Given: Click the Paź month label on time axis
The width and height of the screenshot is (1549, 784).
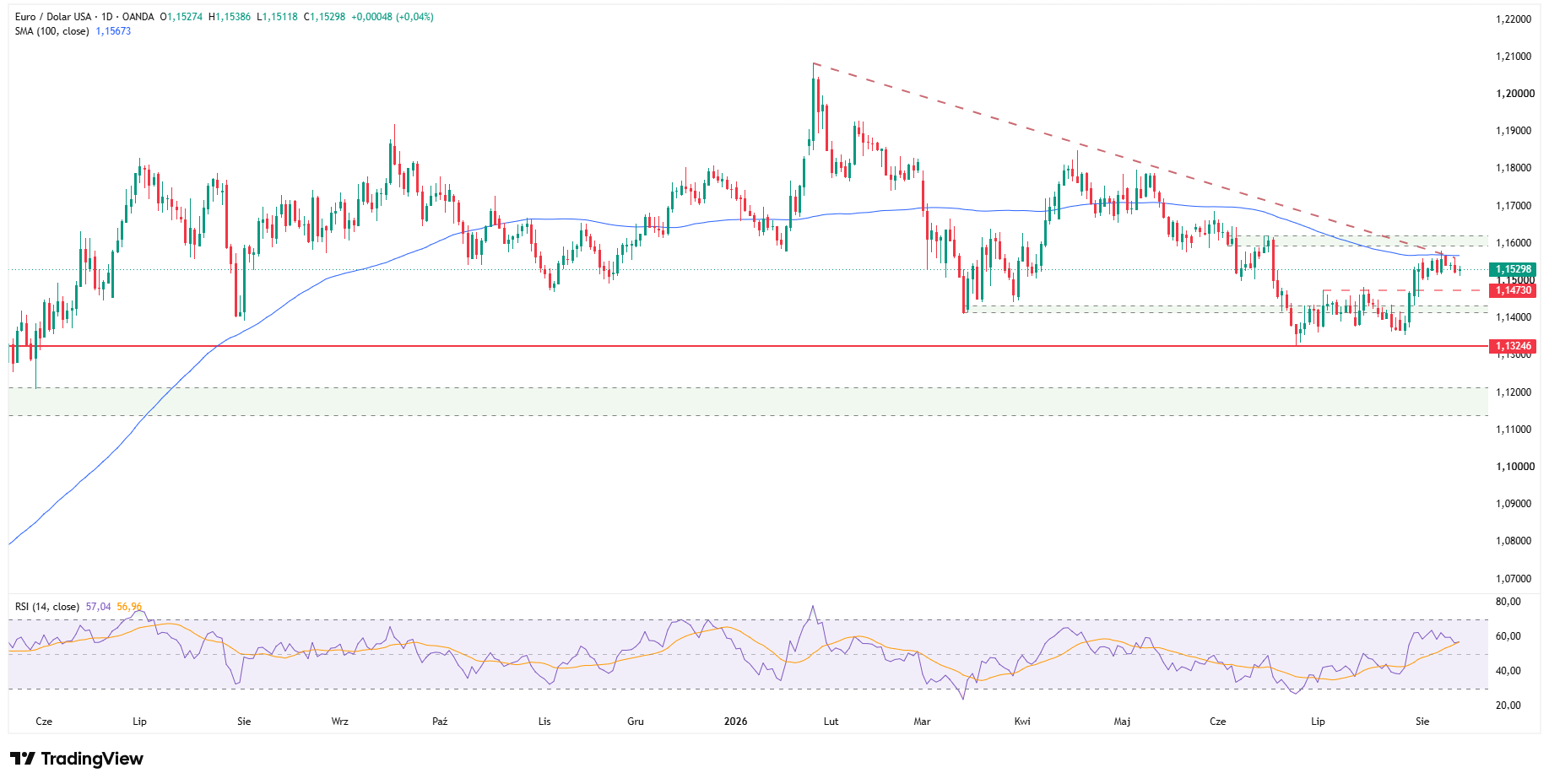Looking at the screenshot, I should pos(440,722).
